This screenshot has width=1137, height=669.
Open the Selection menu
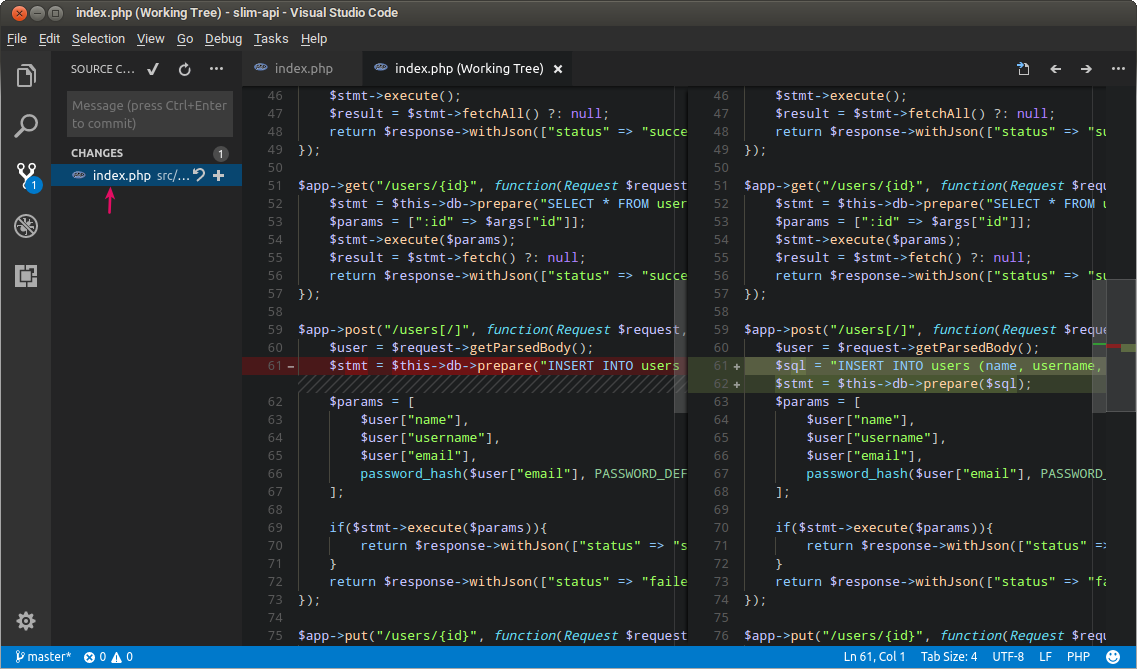click(98, 39)
